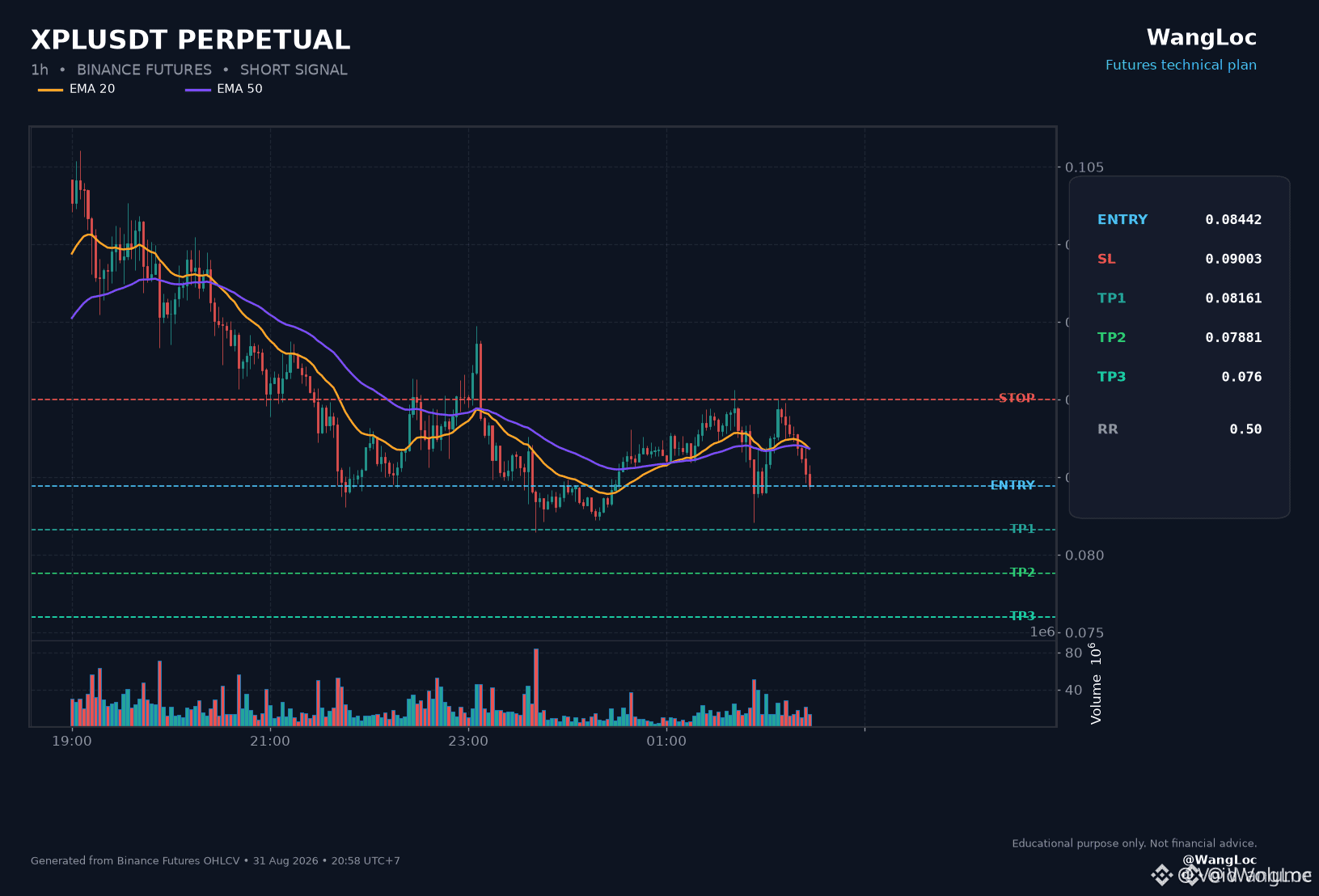Click the vertical Volume axis title
This screenshot has width=1319, height=896.
coord(1096,683)
